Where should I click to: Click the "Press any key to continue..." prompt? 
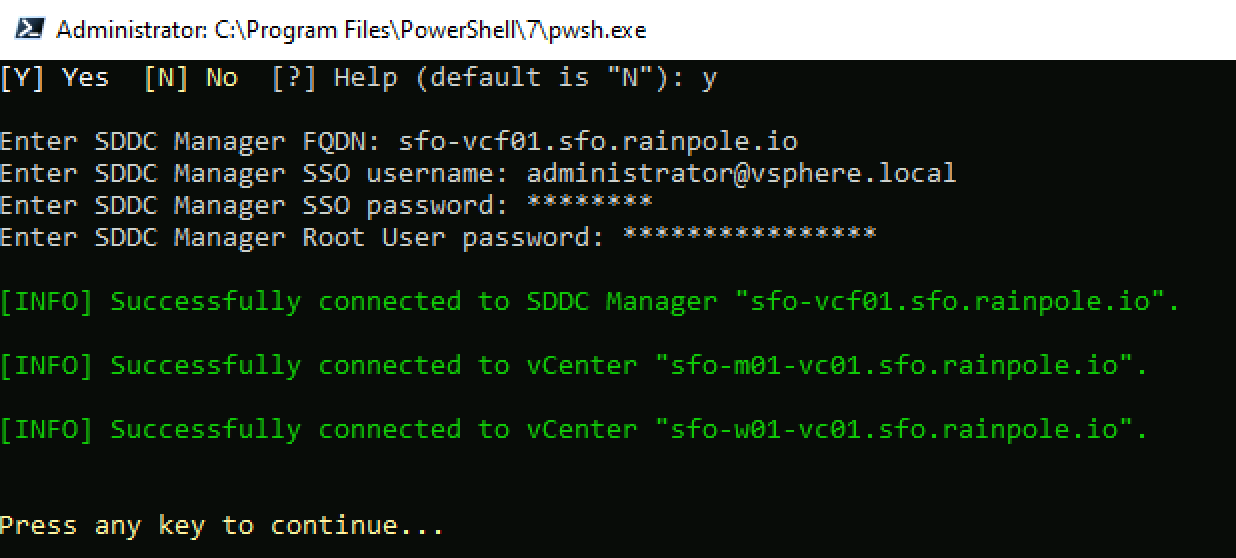221,526
